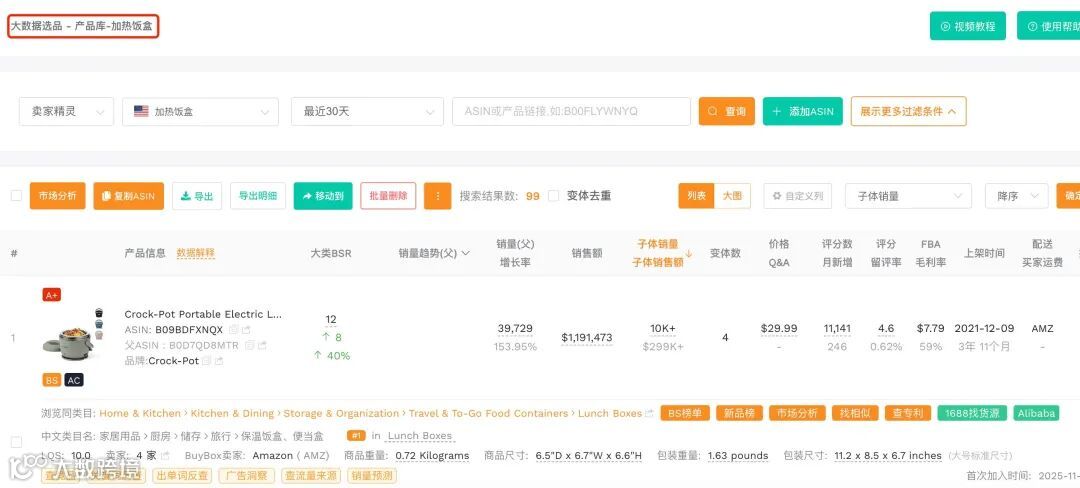Viewport: 1080px width, 488px height.
Task: Click the 导出明细 button
Action: [258, 195]
